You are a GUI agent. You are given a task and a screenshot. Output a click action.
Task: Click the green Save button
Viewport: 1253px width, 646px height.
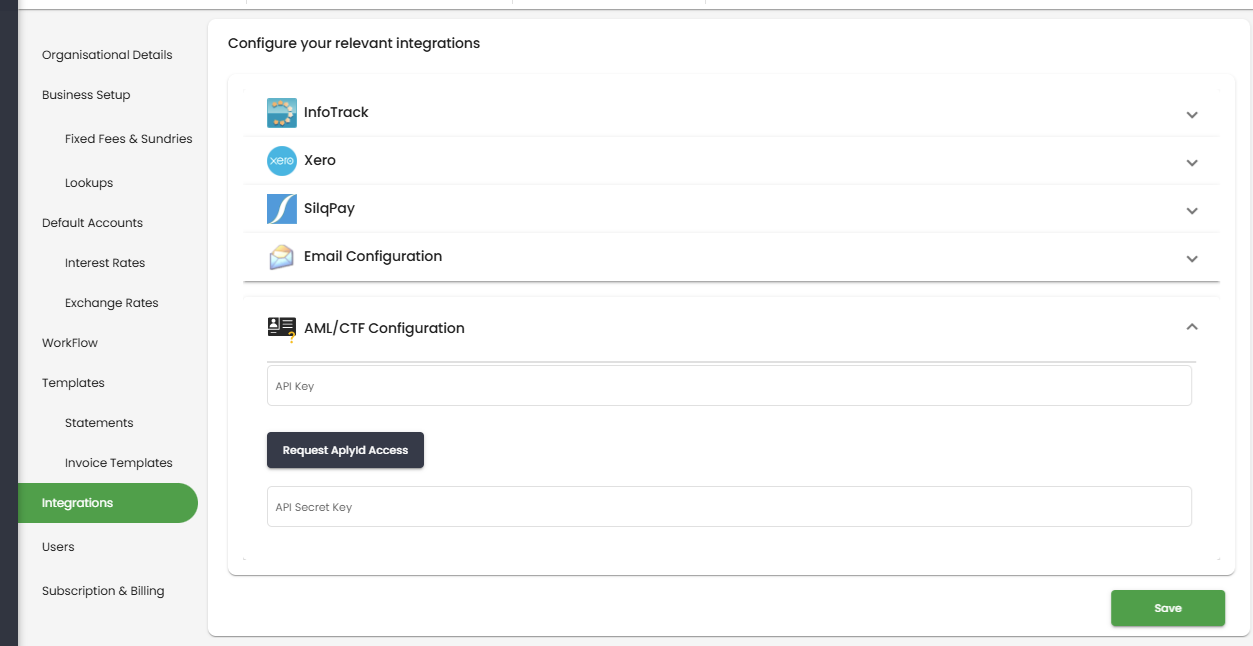(x=1168, y=608)
